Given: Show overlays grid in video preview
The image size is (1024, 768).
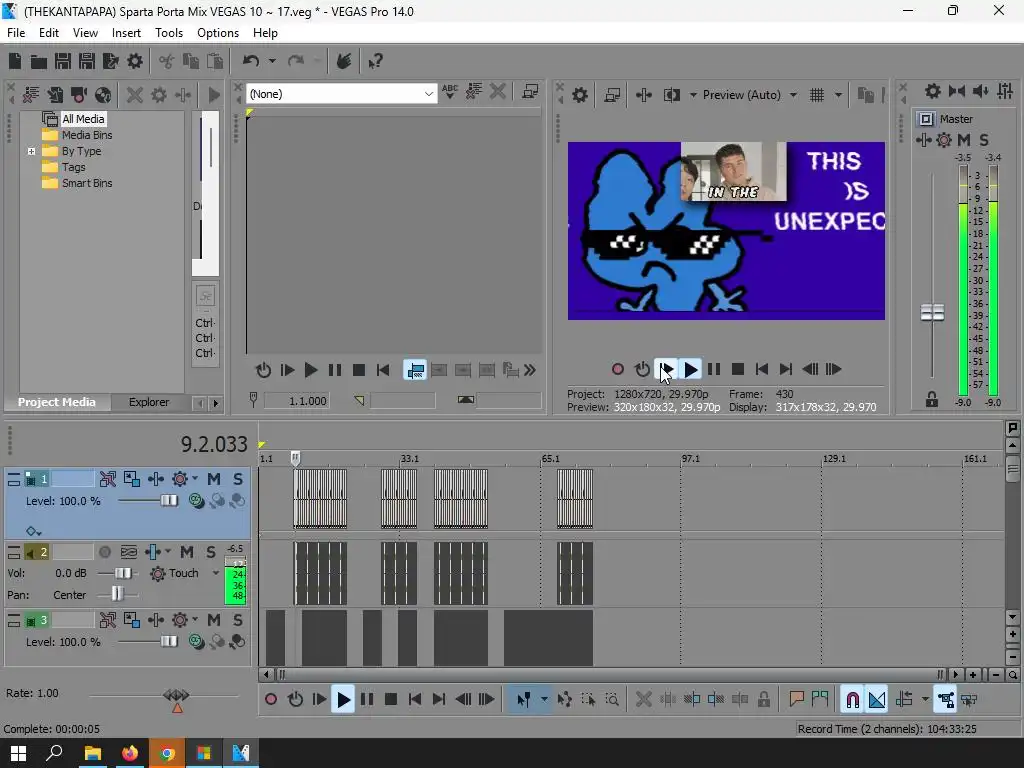Looking at the screenshot, I should (x=816, y=95).
